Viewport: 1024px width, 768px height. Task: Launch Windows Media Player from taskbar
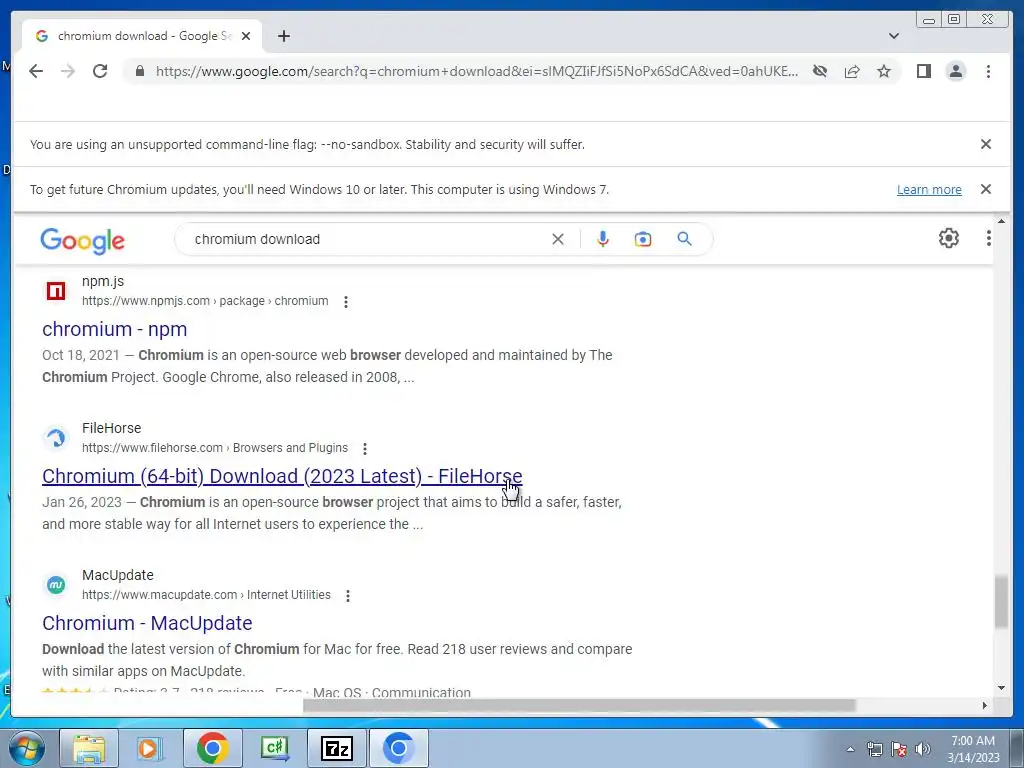point(150,748)
